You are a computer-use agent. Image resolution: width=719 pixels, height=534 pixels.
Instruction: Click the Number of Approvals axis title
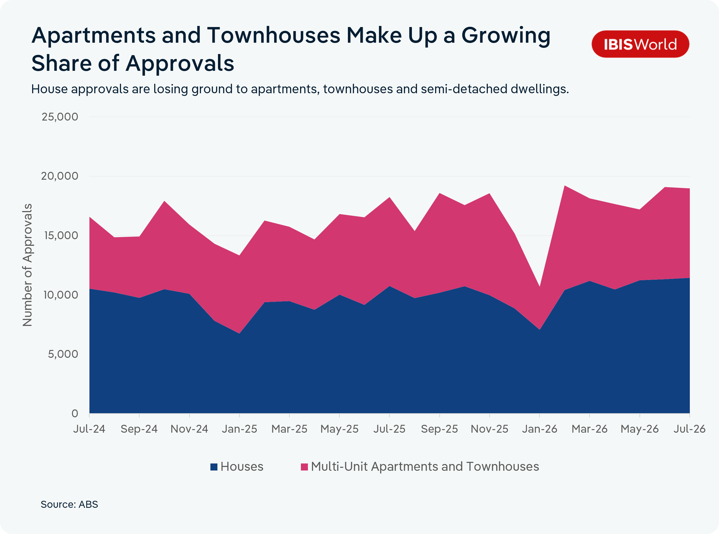[28, 265]
